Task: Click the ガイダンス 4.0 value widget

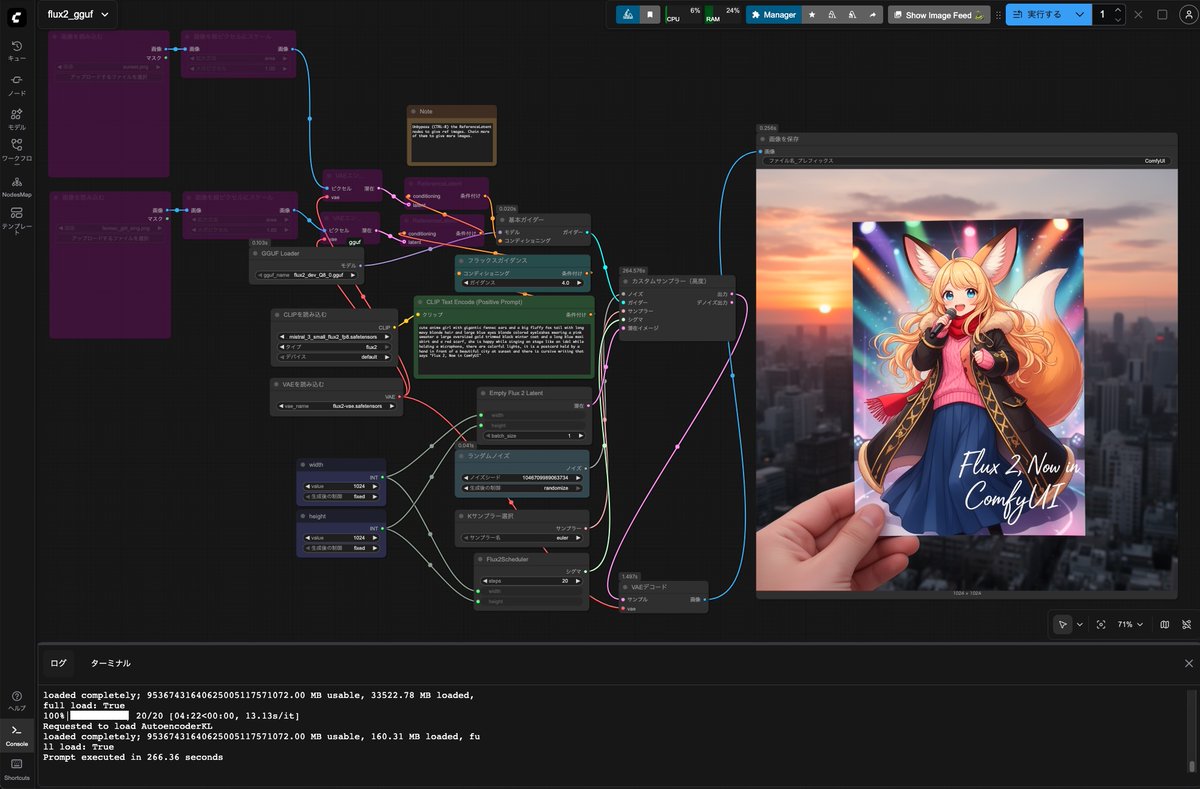Action: pos(522,283)
